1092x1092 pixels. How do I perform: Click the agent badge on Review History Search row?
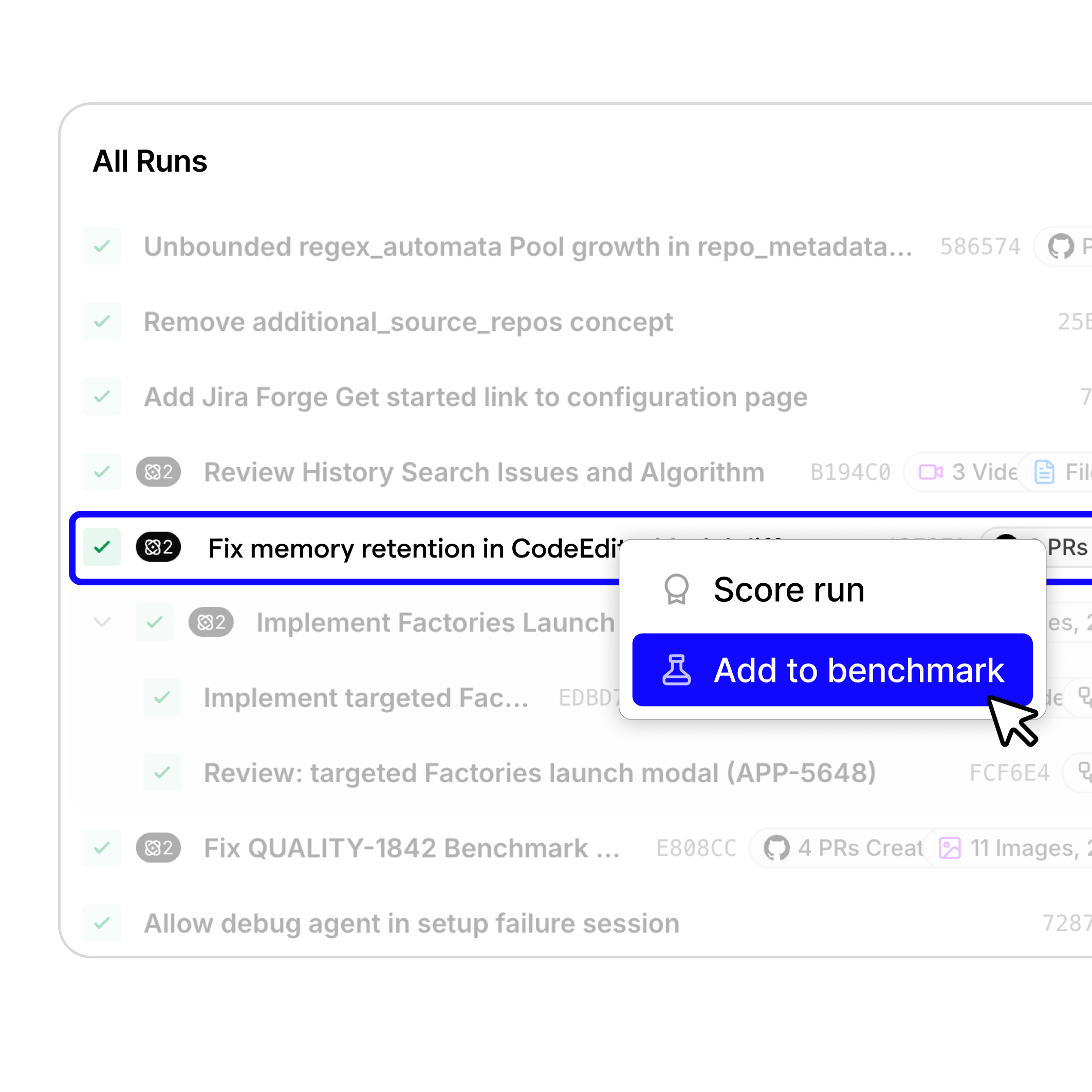point(158,472)
